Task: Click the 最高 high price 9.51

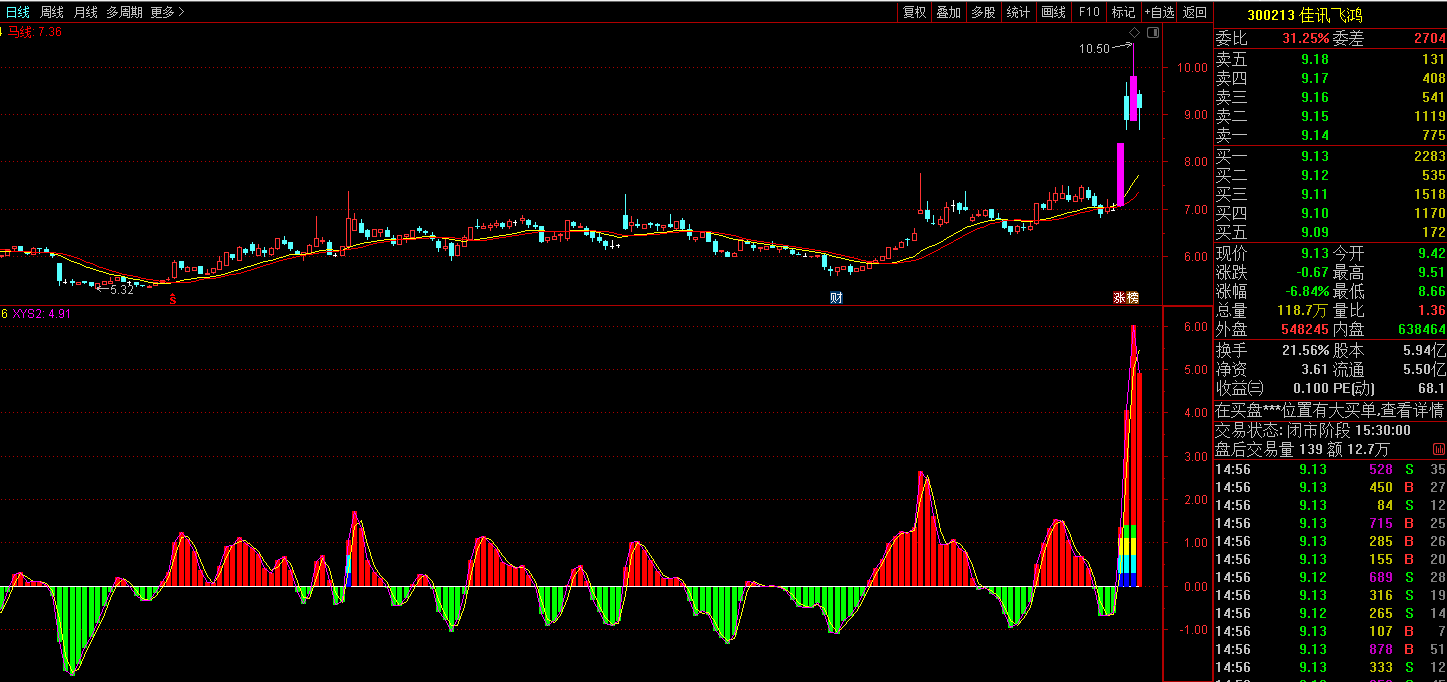Action: (1431, 273)
